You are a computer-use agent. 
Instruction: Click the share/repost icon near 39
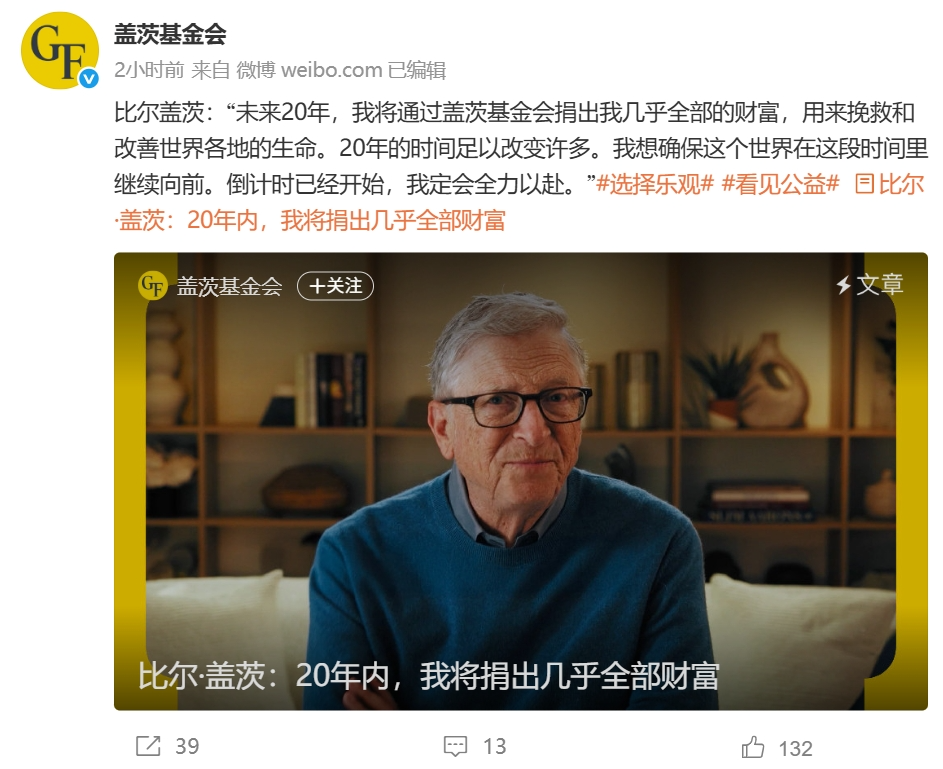(148, 746)
